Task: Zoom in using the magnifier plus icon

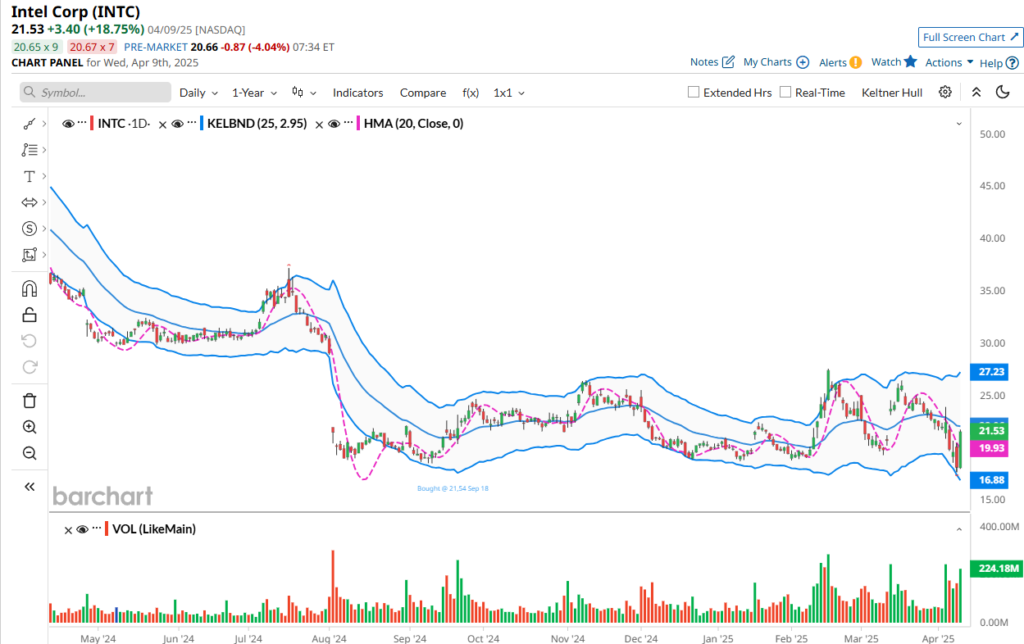Action: click(x=29, y=427)
